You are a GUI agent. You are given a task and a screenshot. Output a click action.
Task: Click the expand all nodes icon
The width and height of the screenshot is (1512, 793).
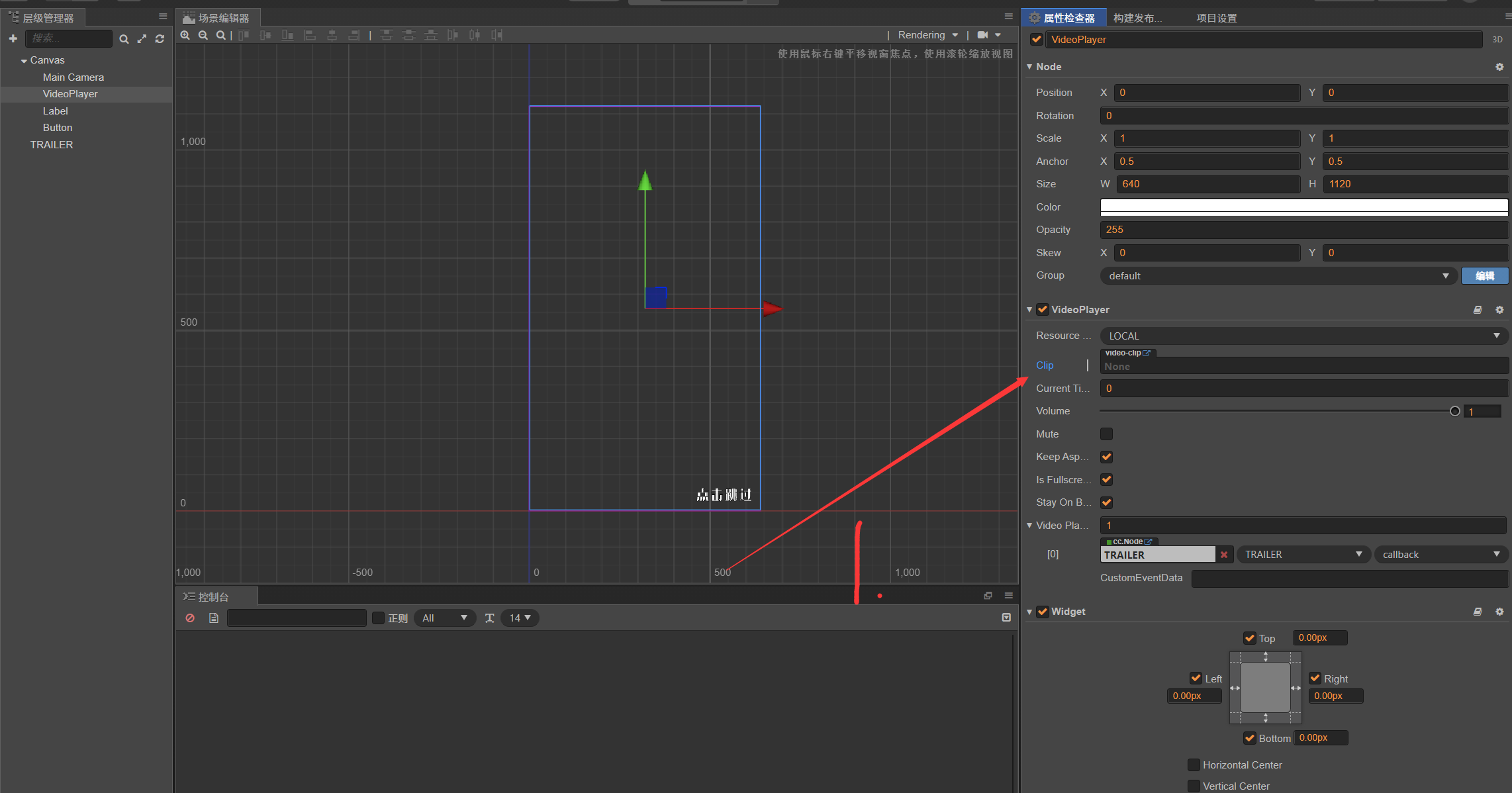click(142, 39)
